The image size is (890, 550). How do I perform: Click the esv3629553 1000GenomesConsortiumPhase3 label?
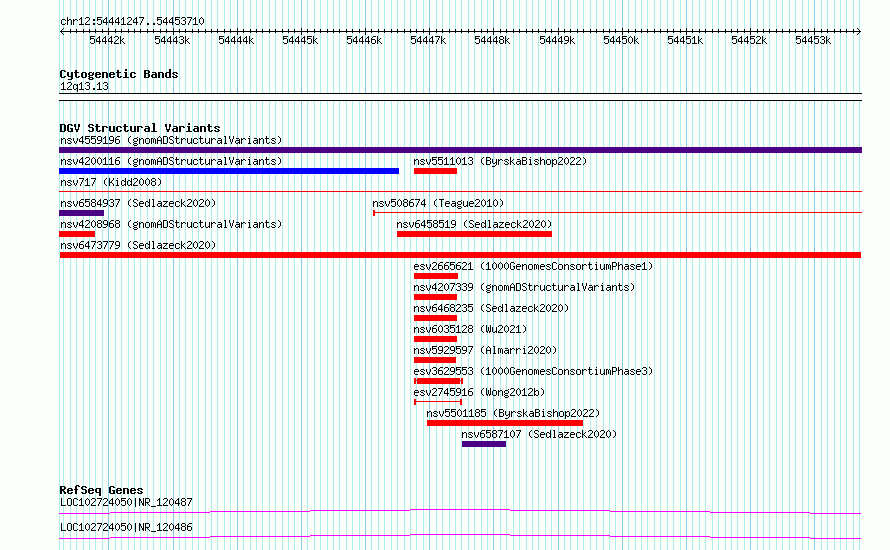534,371
